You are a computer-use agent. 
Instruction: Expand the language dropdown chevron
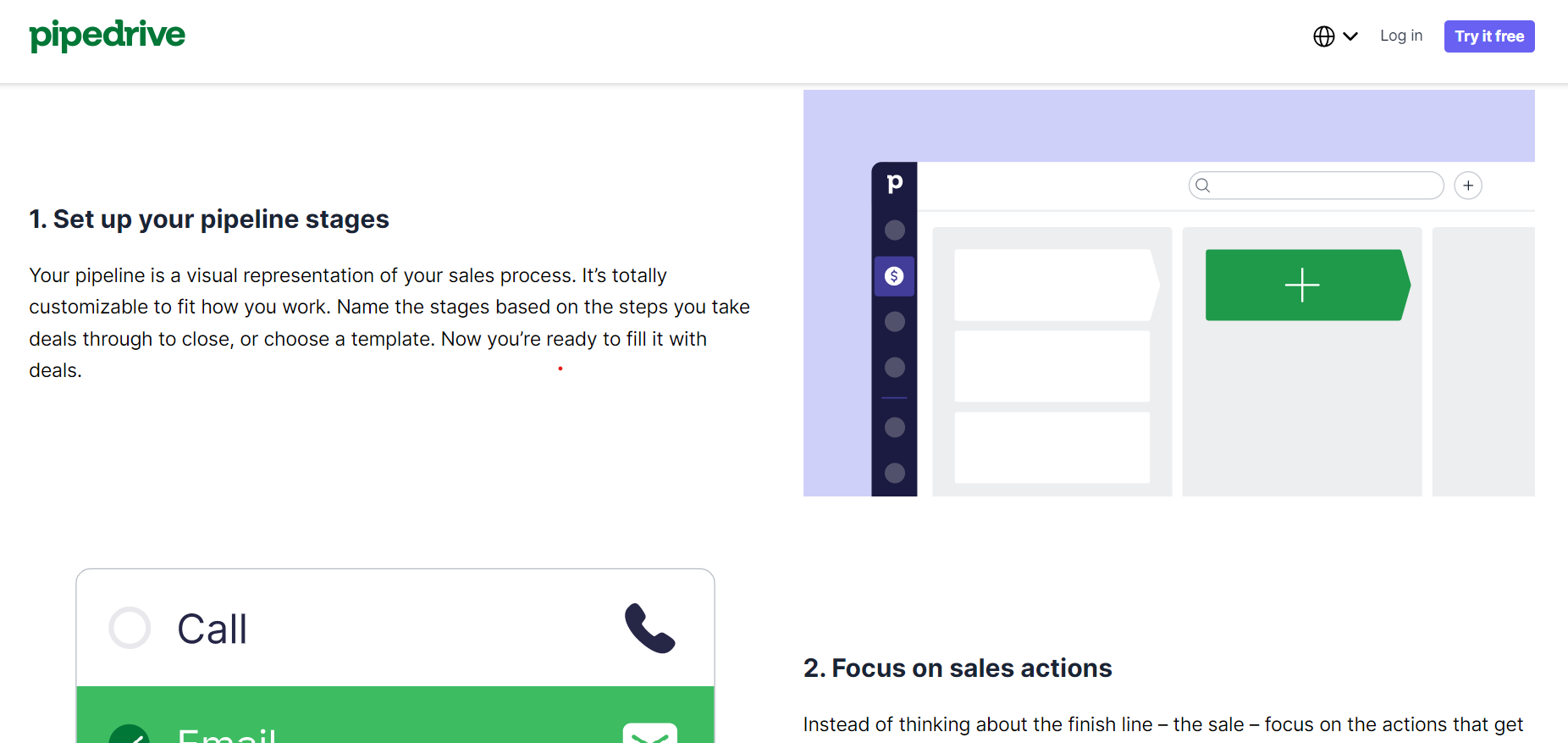tap(1350, 36)
